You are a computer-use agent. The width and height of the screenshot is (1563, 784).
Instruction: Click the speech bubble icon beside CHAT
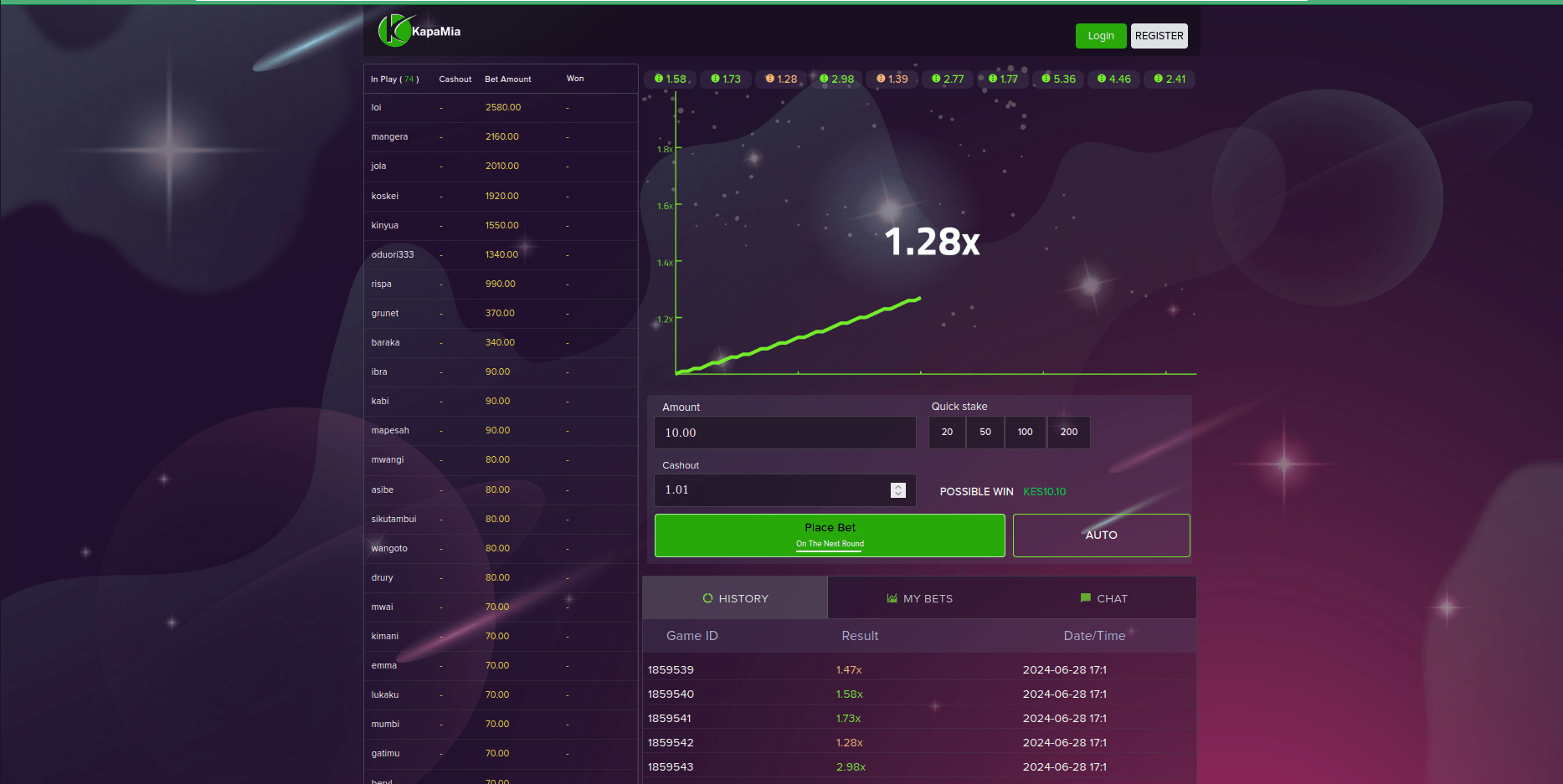[1086, 598]
